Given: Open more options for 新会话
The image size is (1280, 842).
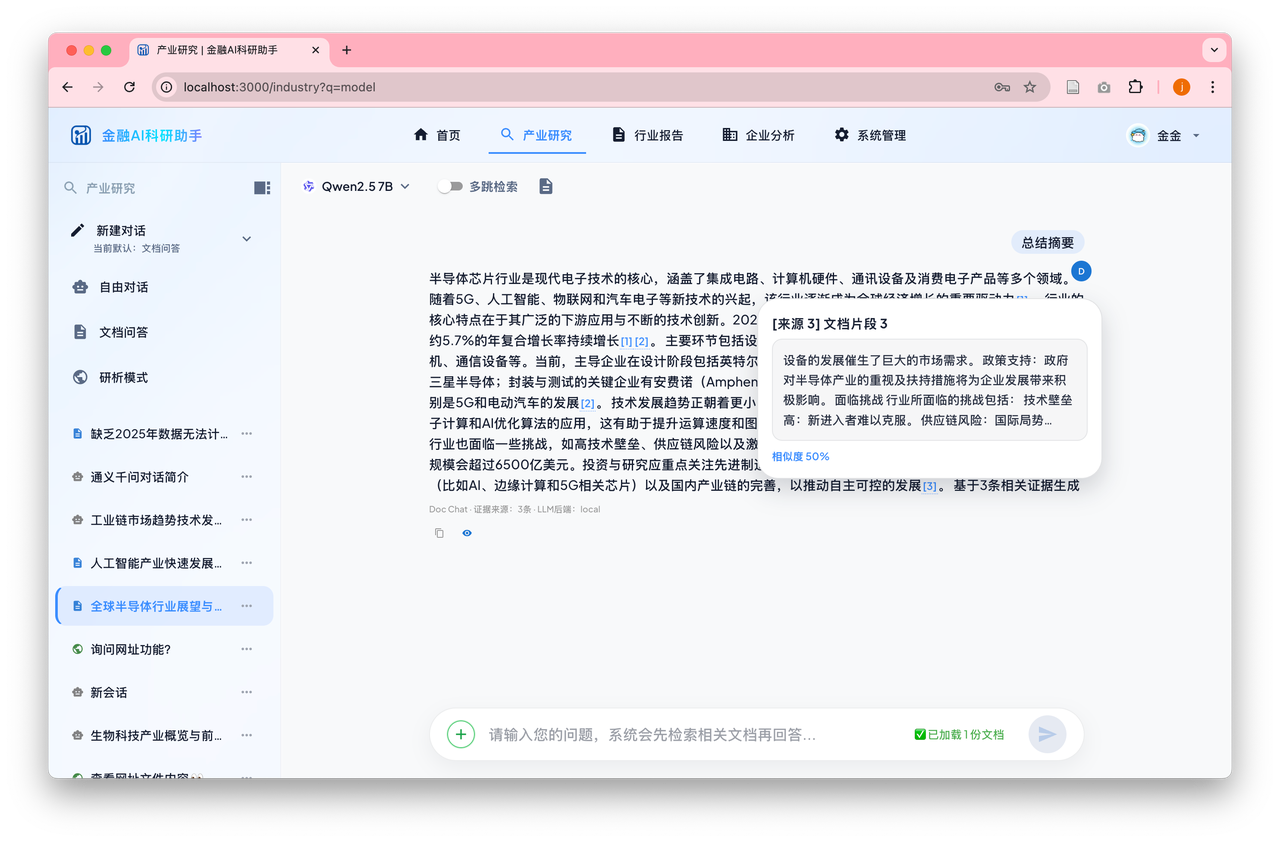Looking at the screenshot, I should (247, 692).
